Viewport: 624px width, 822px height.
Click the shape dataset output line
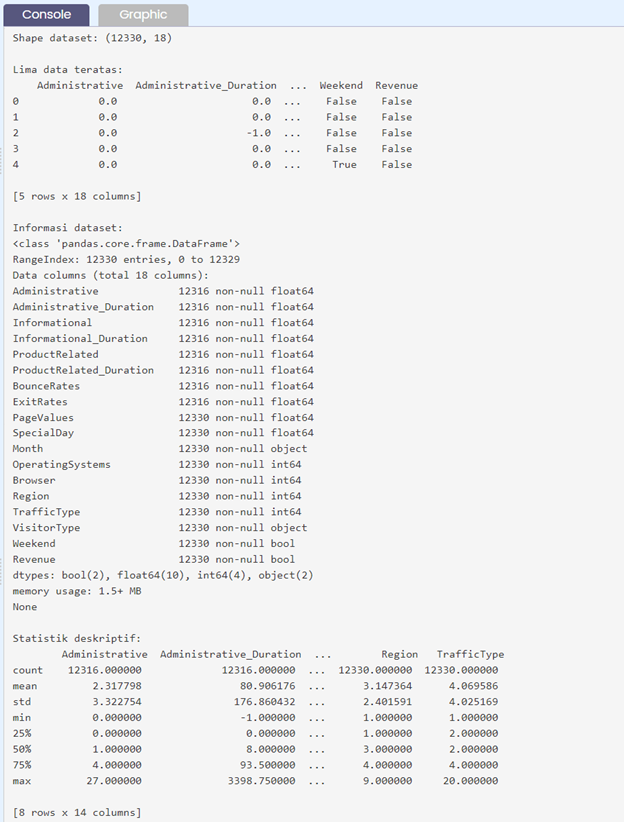tap(93, 37)
